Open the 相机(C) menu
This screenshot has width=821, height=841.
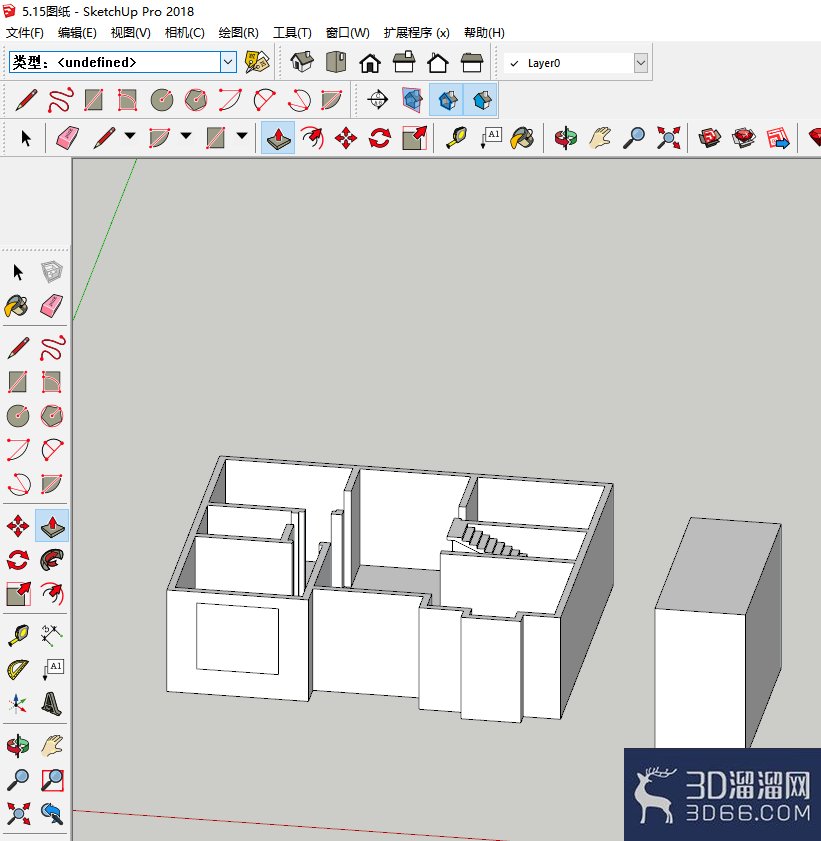click(184, 33)
